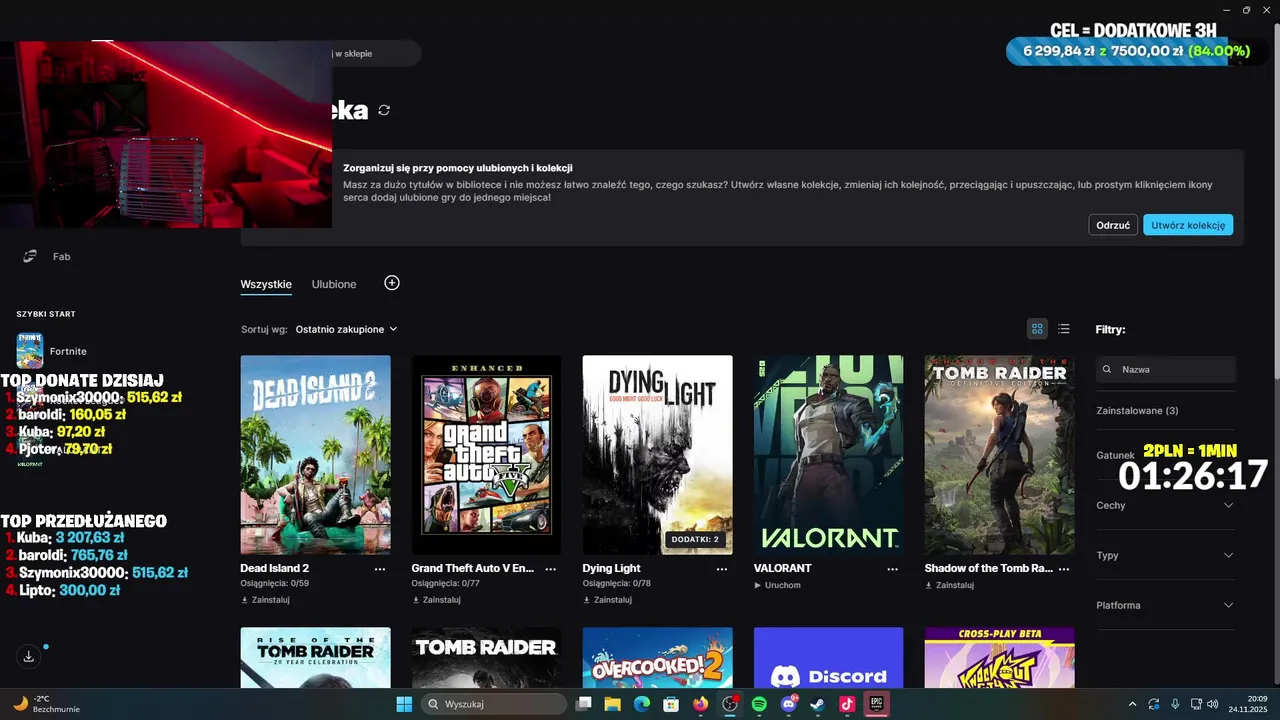Open Steam from the taskbar
This screenshot has width=1280, height=720.
[818, 704]
